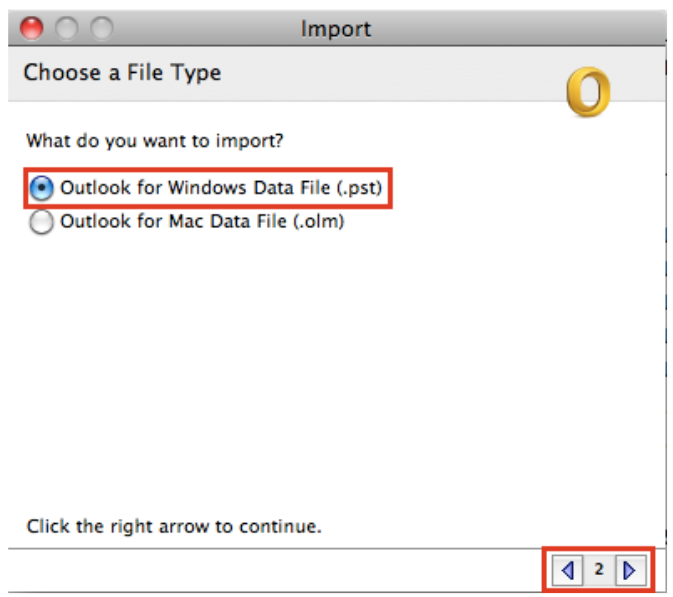The width and height of the screenshot is (673, 597).
Task: Go back with the left arrow
Action: (x=567, y=570)
